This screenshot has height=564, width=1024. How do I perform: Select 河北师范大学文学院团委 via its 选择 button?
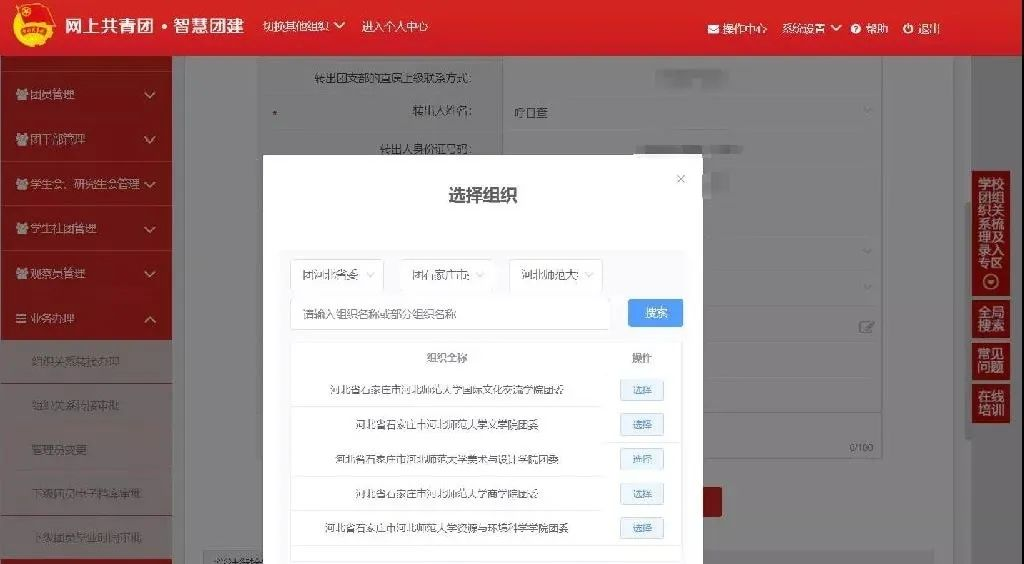point(641,425)
